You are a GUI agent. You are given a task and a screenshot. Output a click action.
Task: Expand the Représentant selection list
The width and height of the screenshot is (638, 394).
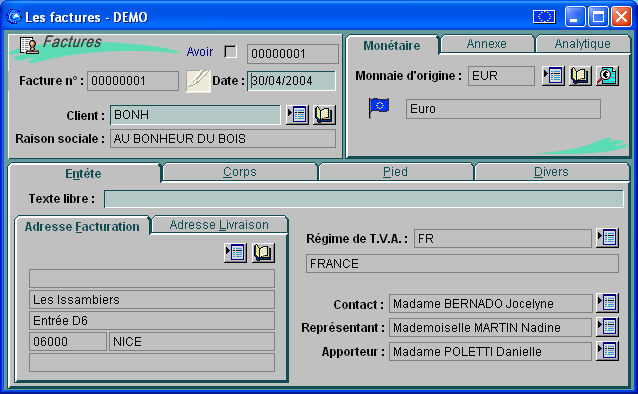click(607, 327)
